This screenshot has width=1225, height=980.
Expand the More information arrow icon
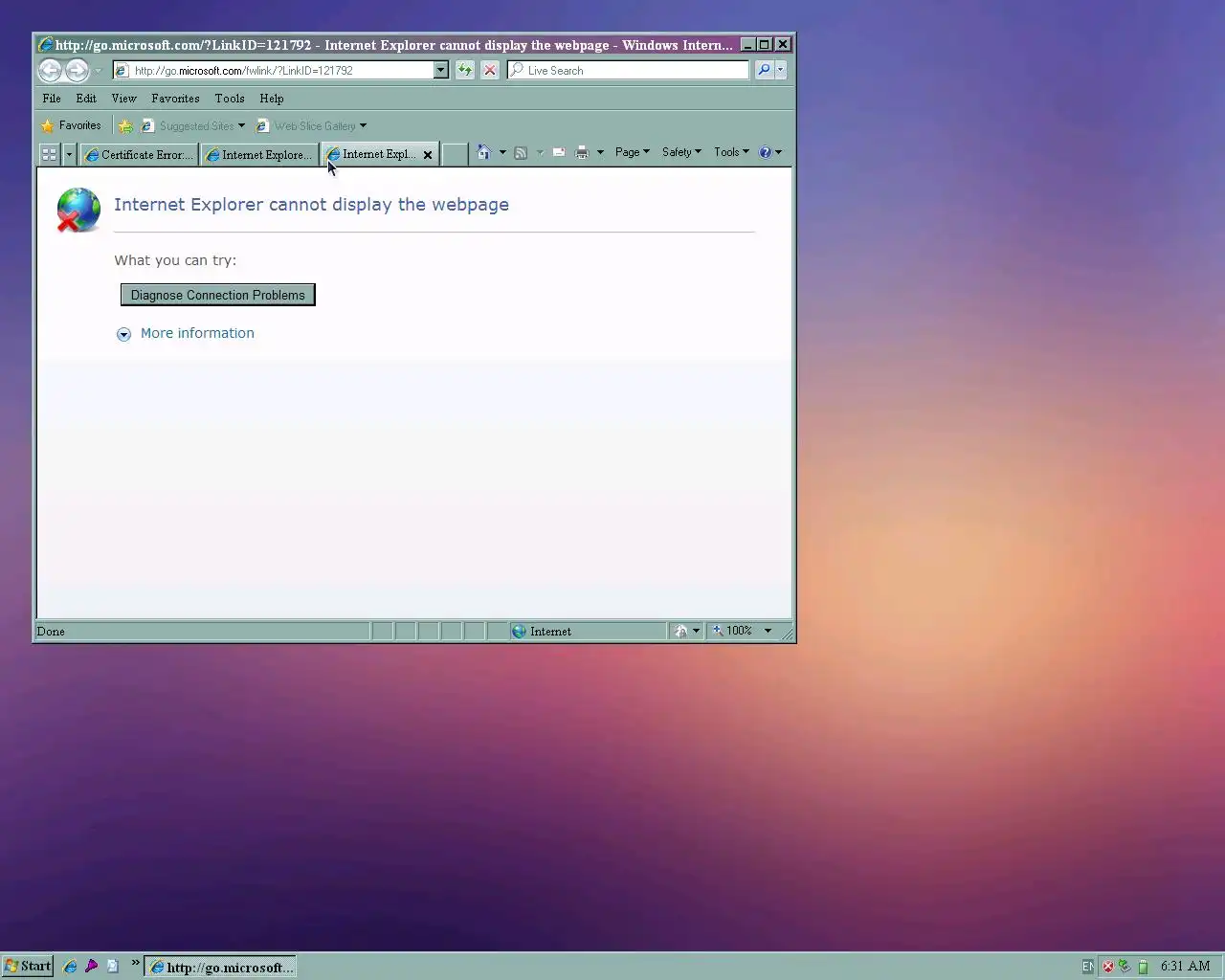[x=123, y=334]
